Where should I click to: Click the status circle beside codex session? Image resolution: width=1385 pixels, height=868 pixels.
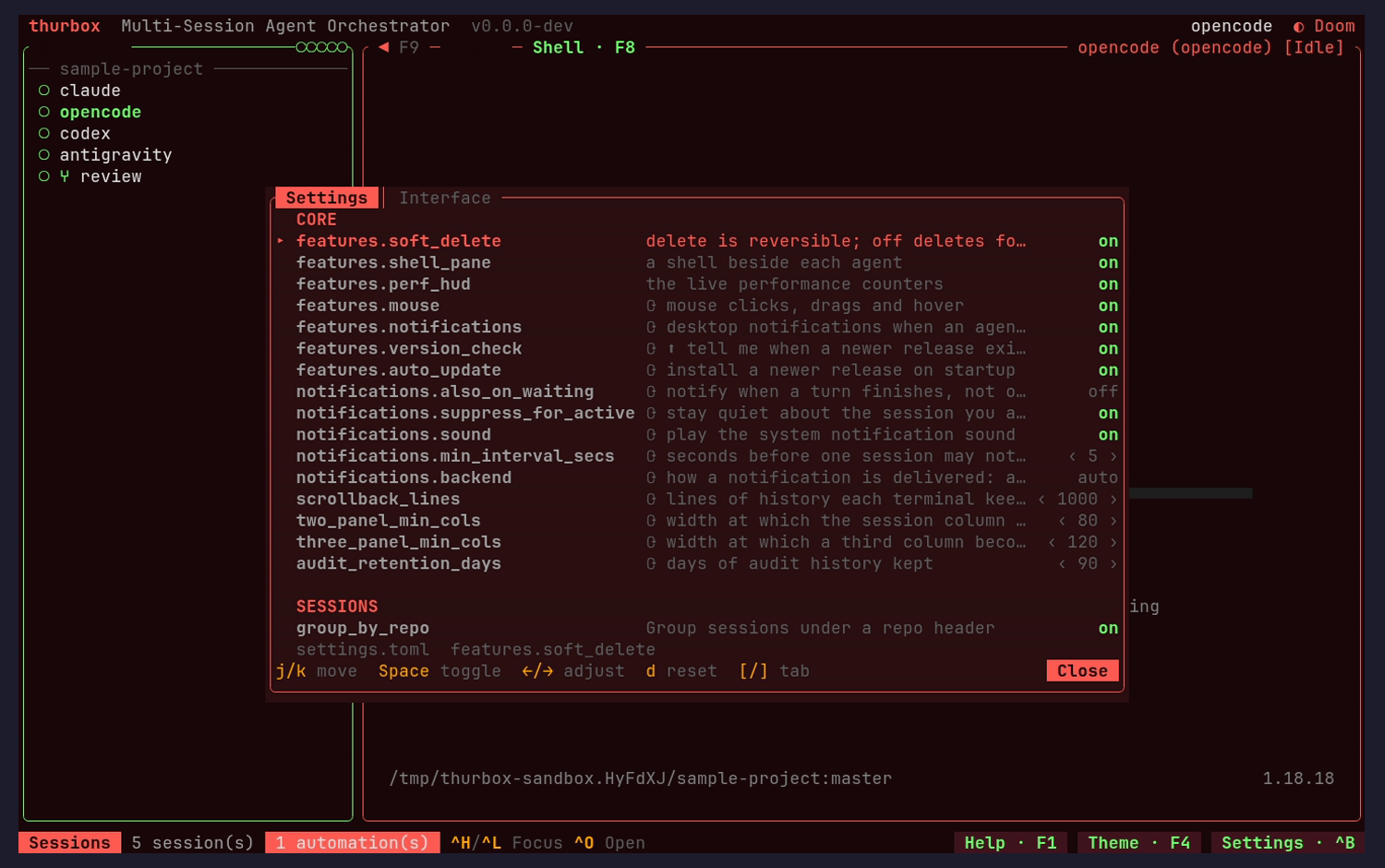(x=43, y=133)
